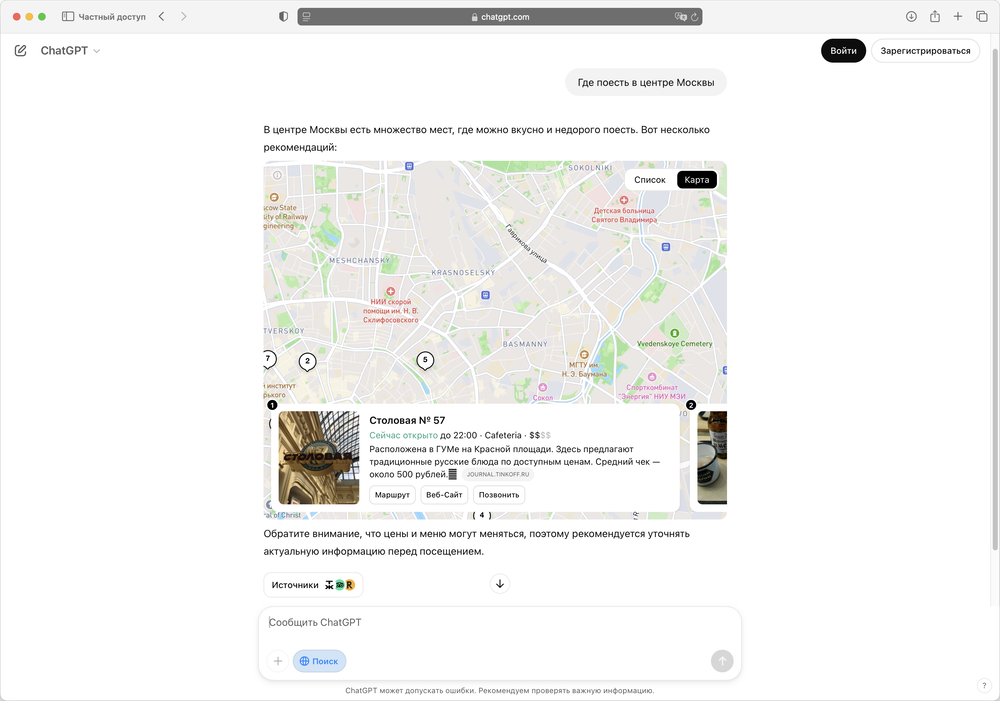Start a new chat with the pencil icon
Screen dimensions: 1000x701
[x=20, y=50]
